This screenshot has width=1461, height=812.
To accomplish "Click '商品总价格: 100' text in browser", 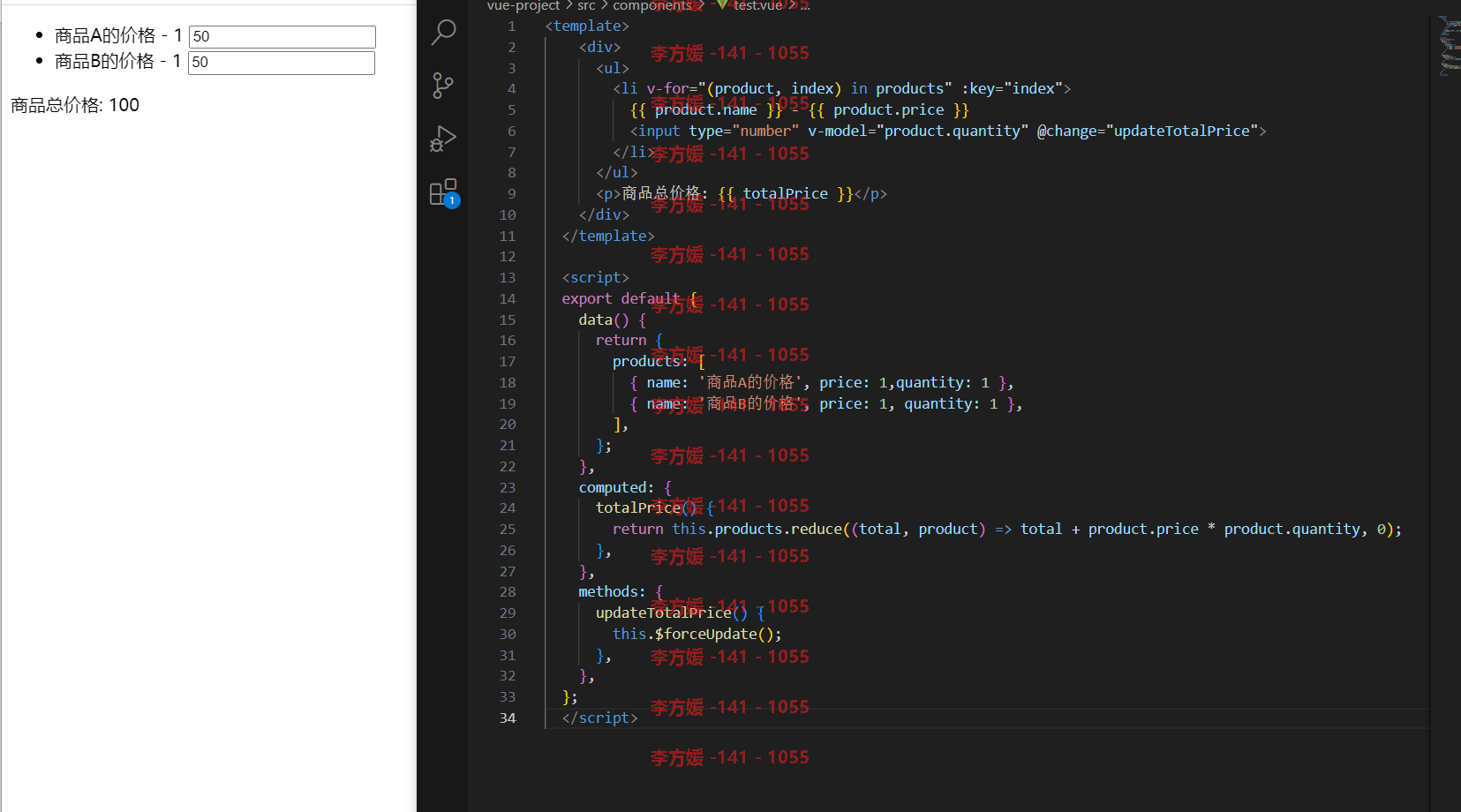I will pos(75,106).
